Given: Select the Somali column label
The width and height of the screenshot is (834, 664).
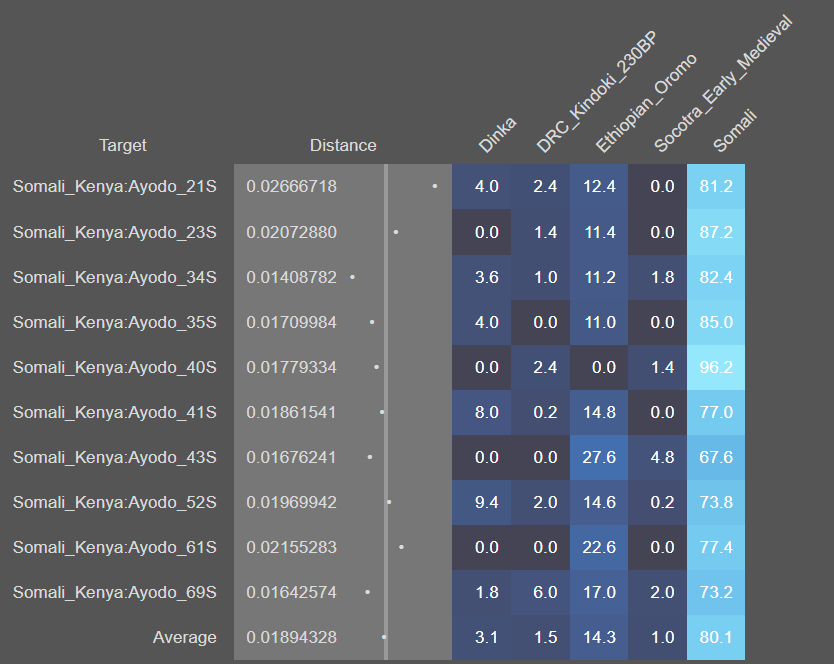Looking at the screenshot, I should coord(734,130).
